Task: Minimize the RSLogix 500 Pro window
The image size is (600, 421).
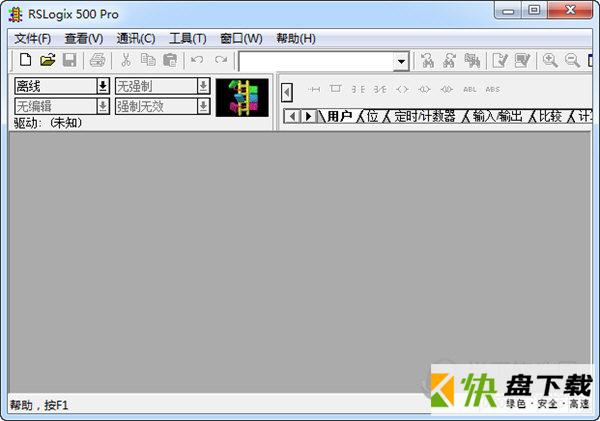Action: coord(508,11)
